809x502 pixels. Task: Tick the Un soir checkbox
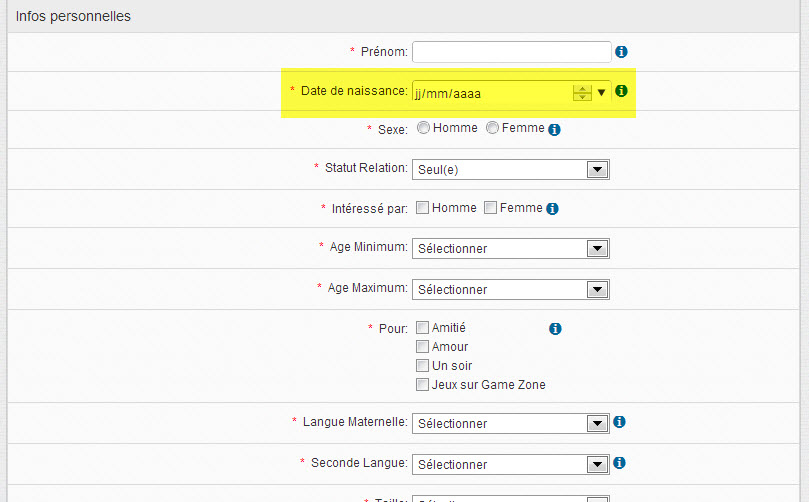coord(422,365)
